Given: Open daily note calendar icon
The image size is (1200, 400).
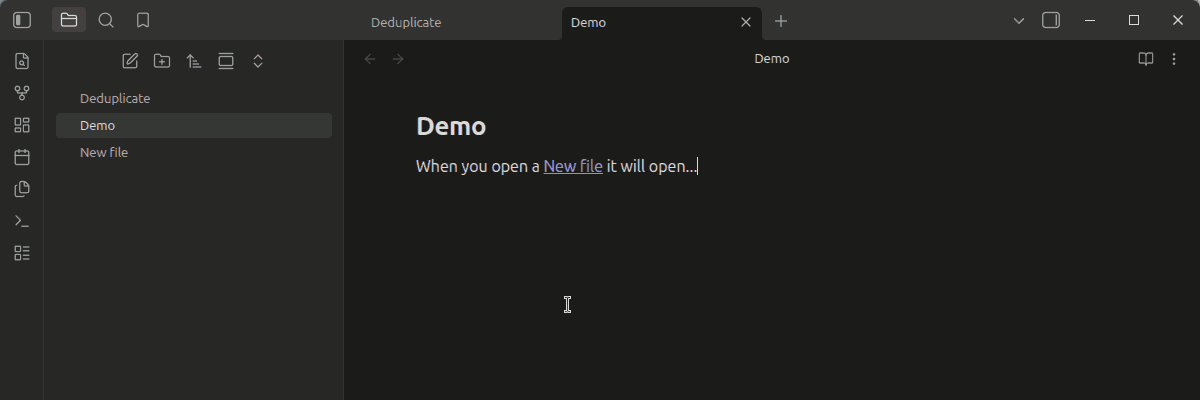Looking at the screenshot, I should tap(22, 157).
